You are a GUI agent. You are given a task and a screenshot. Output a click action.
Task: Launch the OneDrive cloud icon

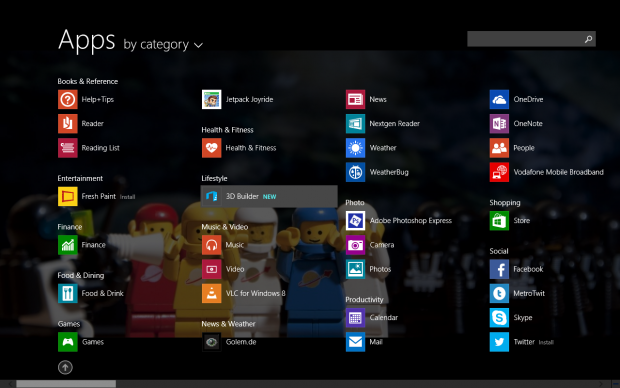click(x=499, y=99)
